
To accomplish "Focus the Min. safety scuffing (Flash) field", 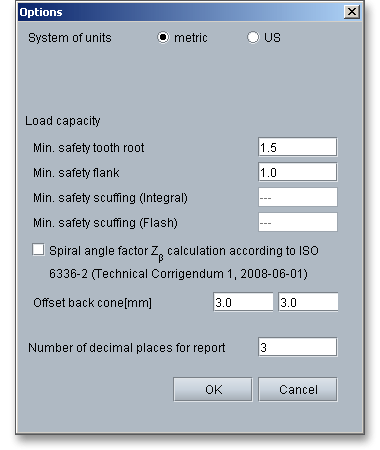I will [x=298, y=222].
